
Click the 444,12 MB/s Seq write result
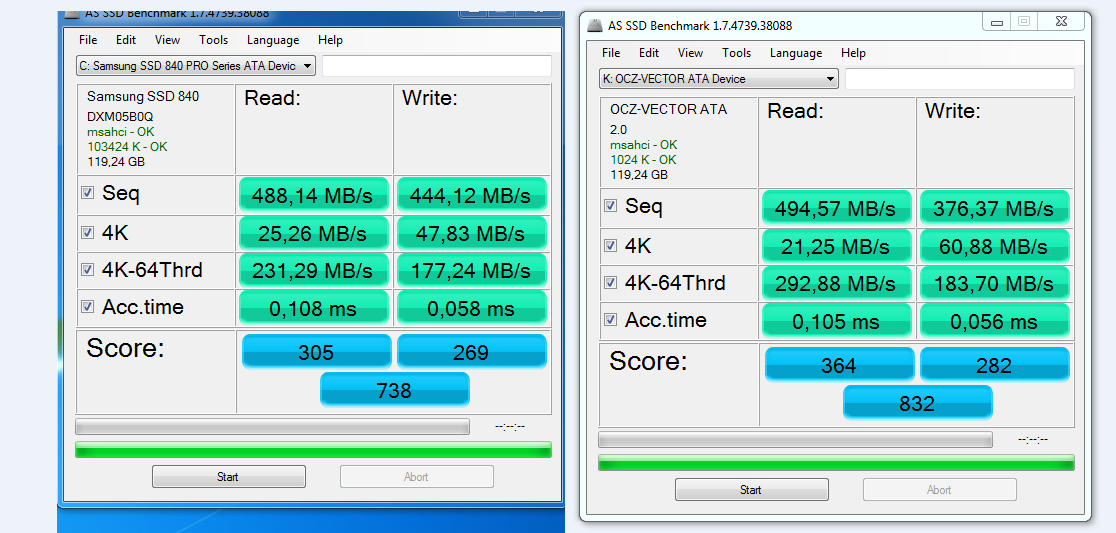[472, 195]
